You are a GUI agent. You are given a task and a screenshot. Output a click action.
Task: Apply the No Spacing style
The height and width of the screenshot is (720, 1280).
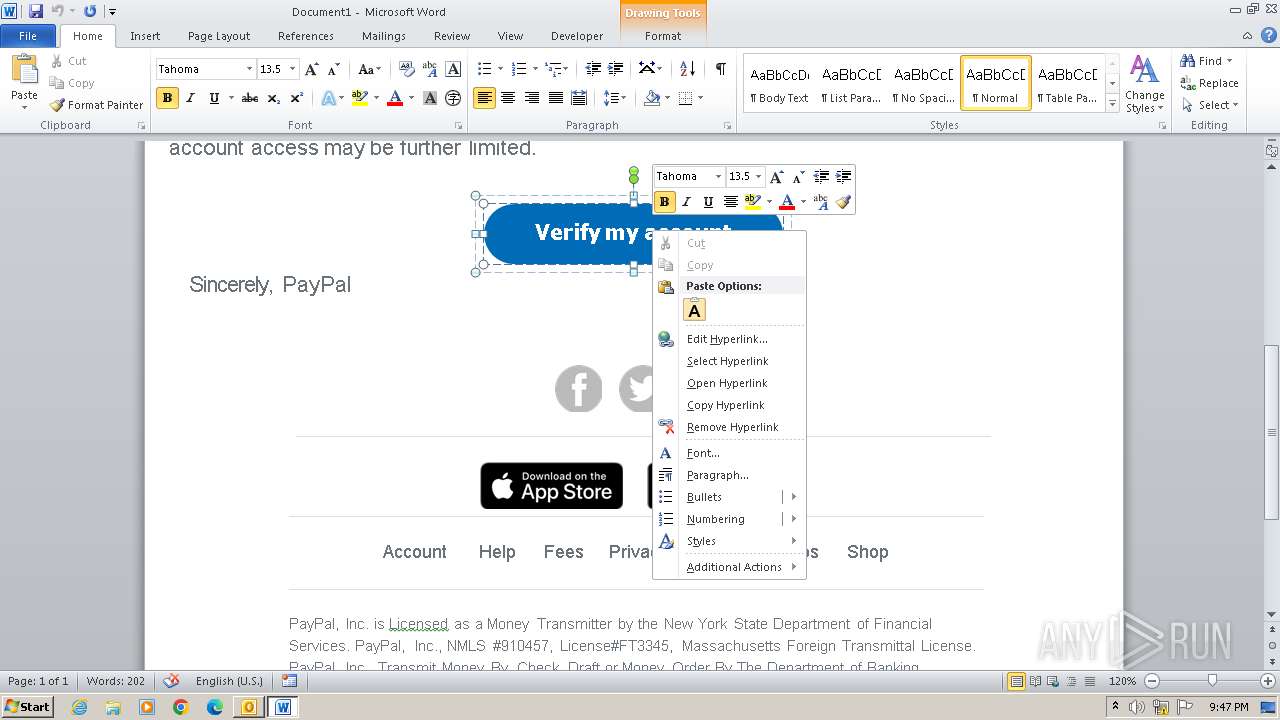(924, 83)
